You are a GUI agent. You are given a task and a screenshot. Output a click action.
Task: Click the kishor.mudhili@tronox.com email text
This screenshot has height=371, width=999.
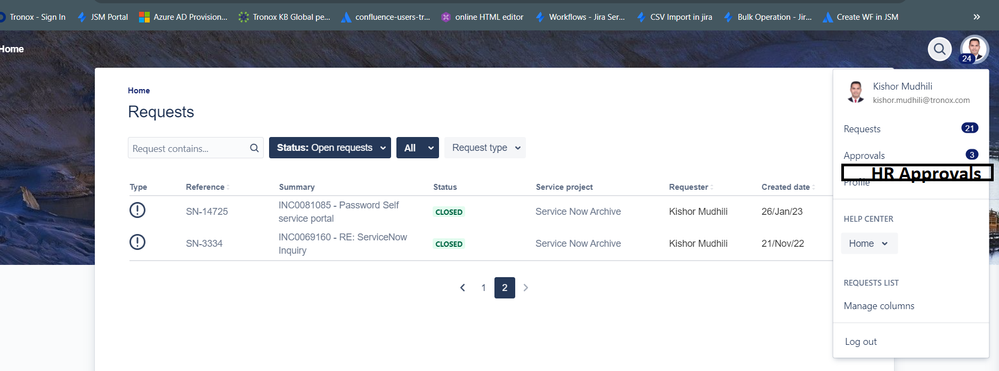921,100
